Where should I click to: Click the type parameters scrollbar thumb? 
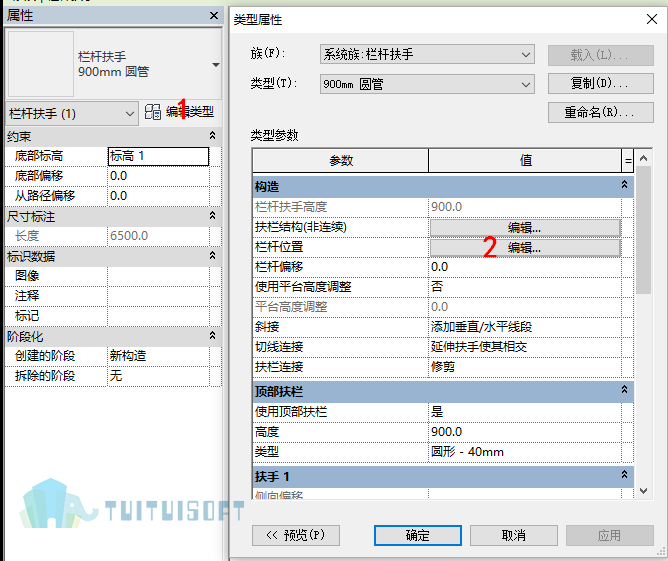point(644,230)
